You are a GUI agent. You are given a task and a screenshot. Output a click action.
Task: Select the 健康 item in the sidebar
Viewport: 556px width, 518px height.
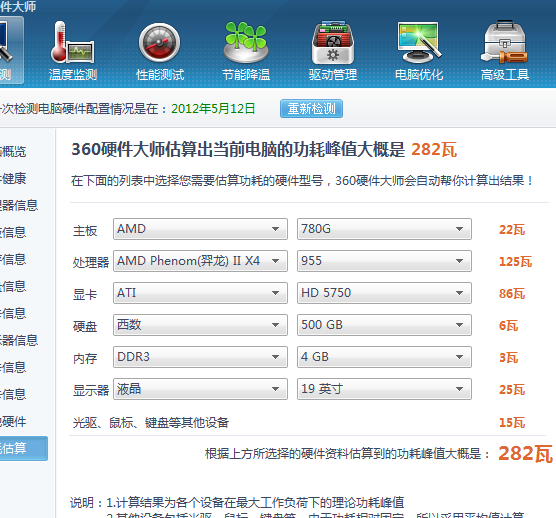click(x=13, y=178)
